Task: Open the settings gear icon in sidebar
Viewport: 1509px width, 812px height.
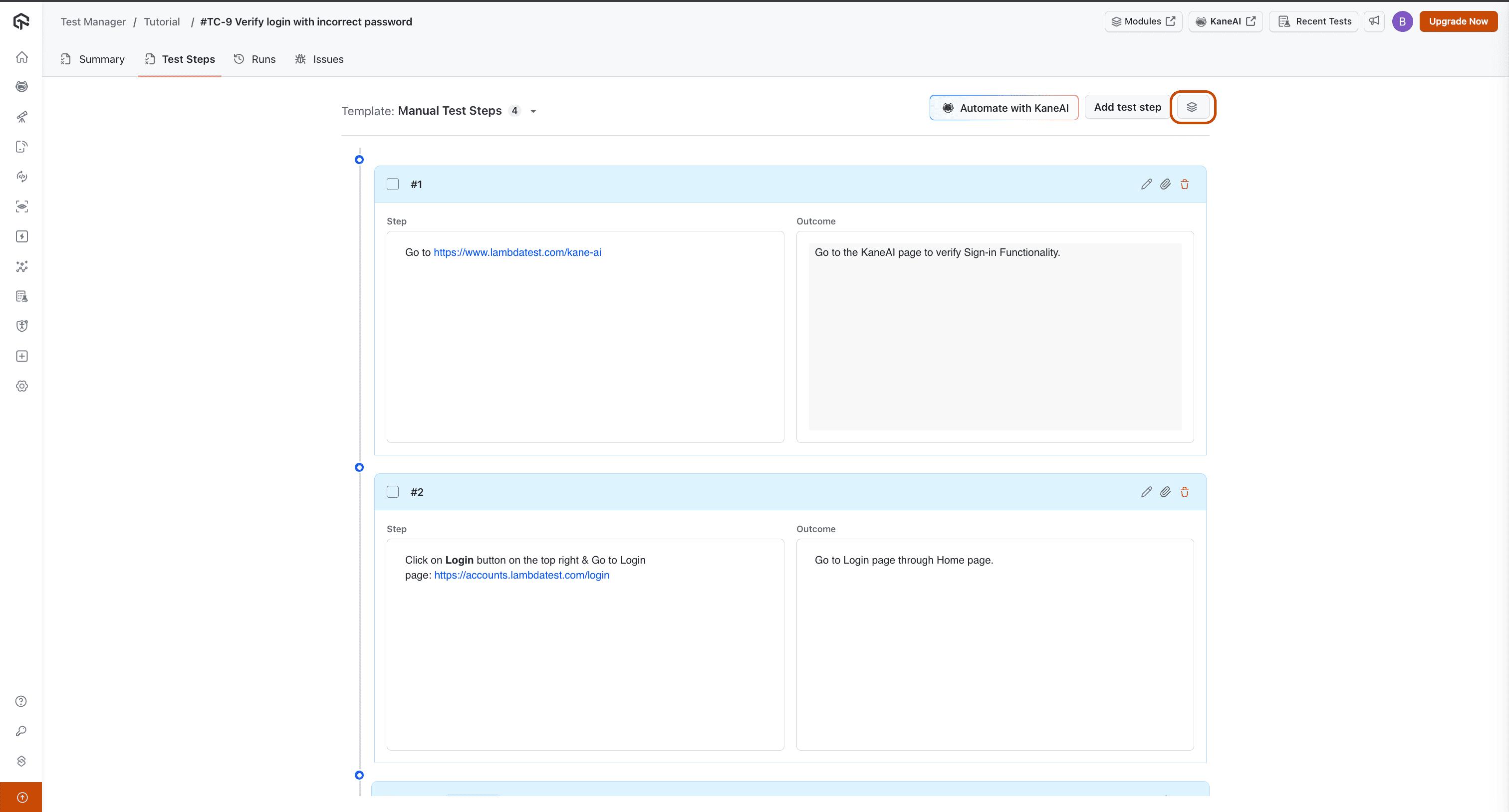Action: pyautogui.click(x=21, y=386)
